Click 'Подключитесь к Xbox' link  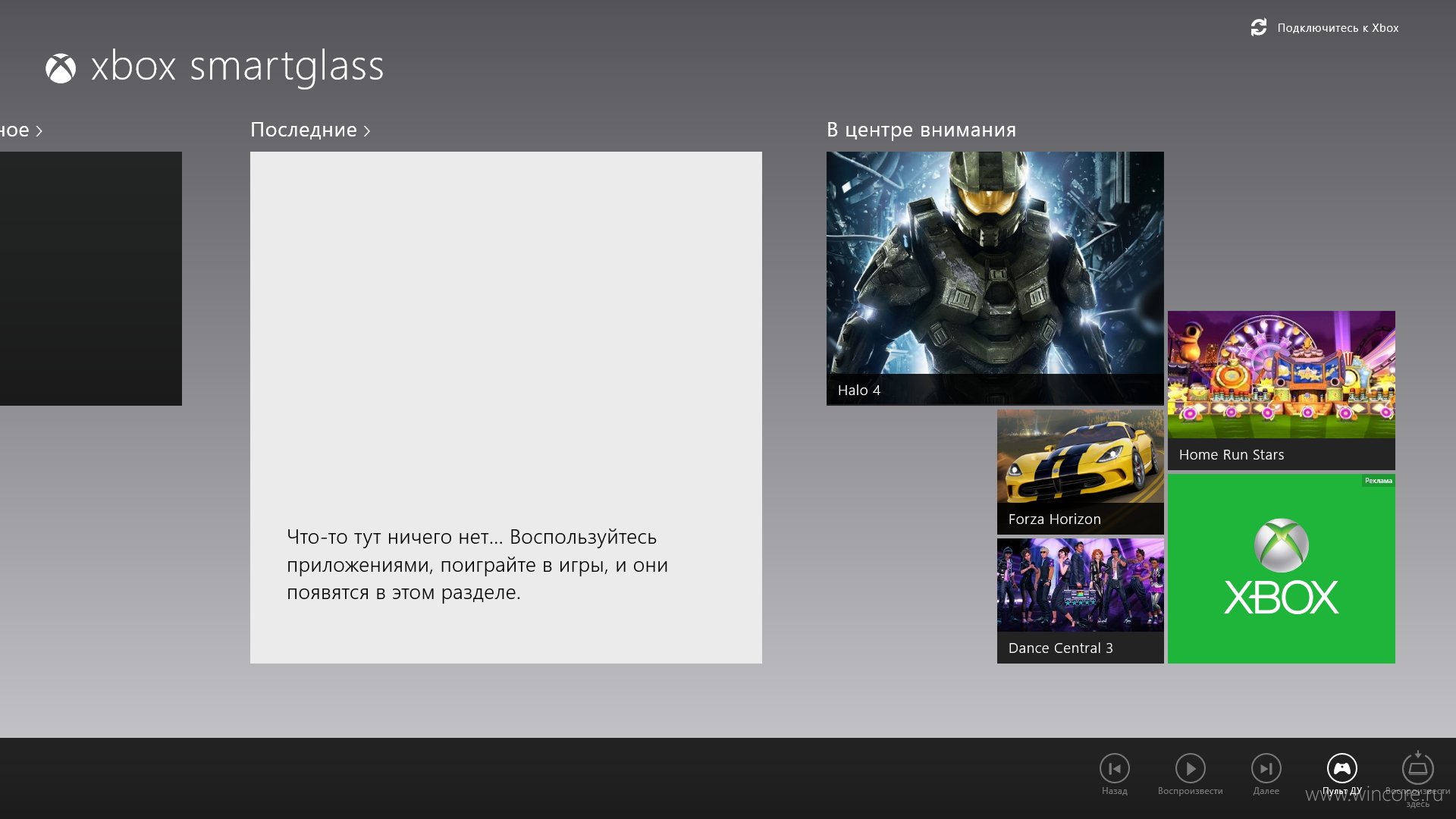click(1338, 28)
